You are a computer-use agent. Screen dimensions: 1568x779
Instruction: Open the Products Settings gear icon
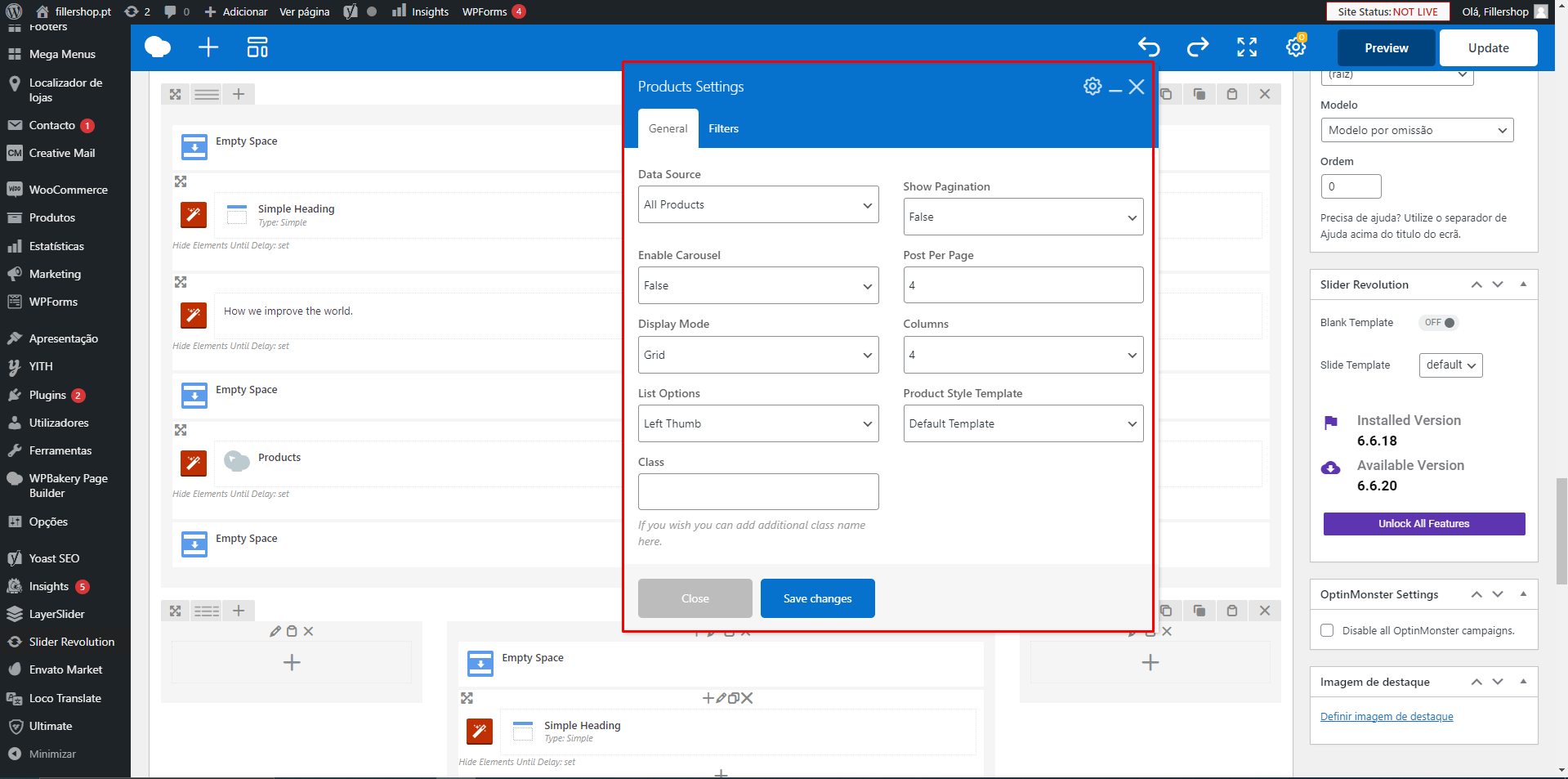pos(1092,87)
